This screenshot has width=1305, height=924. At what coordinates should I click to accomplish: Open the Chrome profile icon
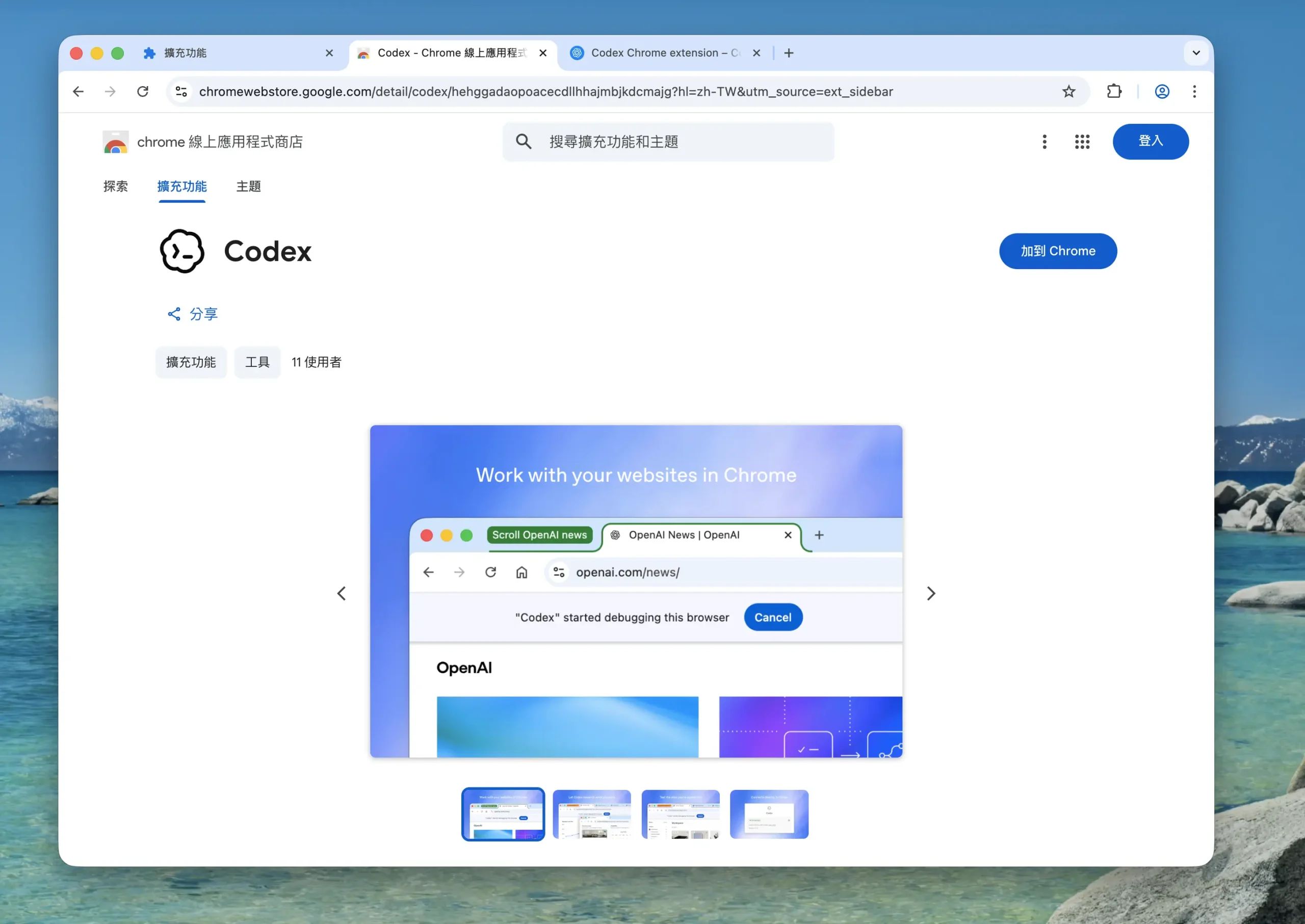1162,92
